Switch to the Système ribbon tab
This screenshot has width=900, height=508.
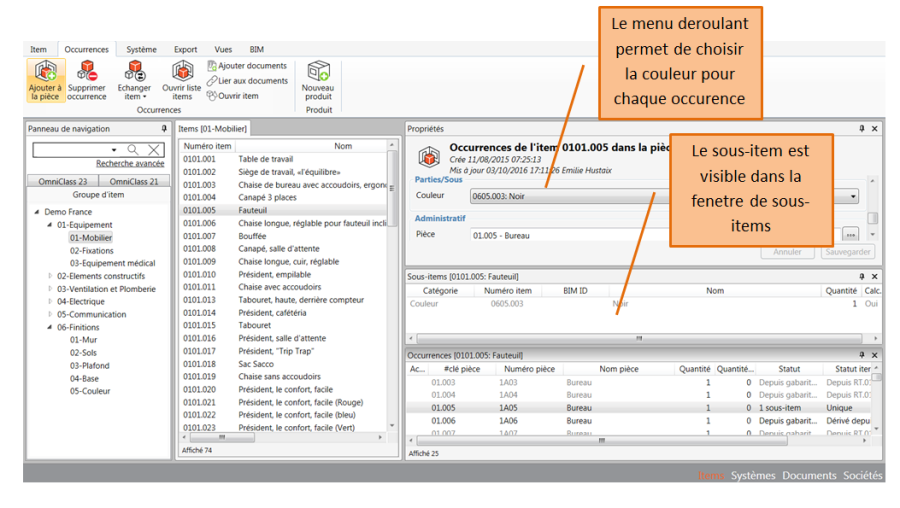tap(141, 49)
